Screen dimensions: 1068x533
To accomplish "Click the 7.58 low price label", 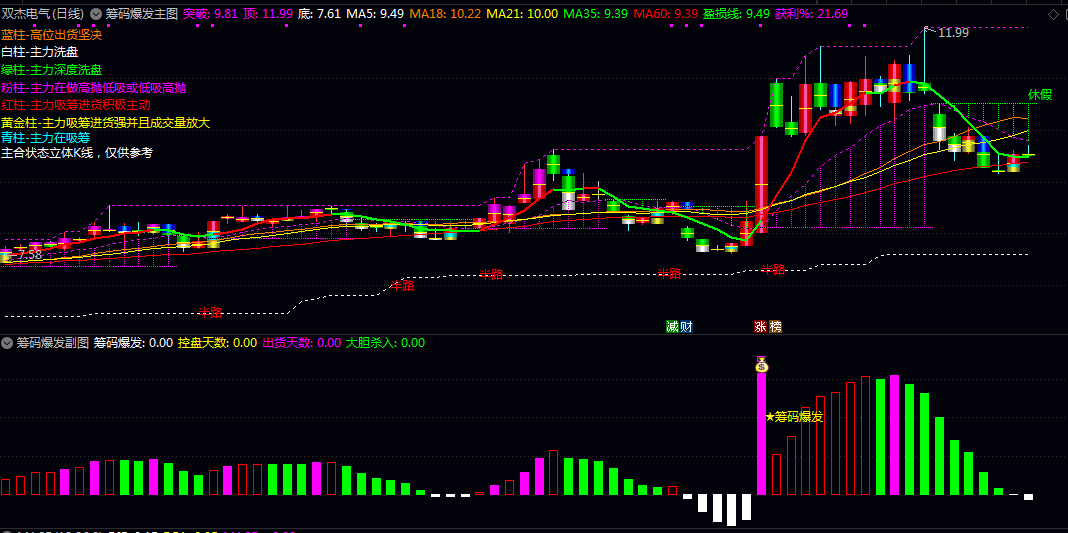I will click(30, 255).
